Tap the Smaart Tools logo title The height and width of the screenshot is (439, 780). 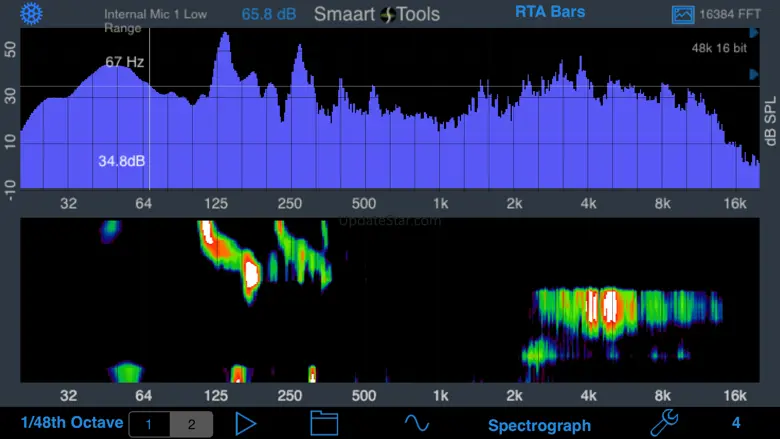coord(377,14)
